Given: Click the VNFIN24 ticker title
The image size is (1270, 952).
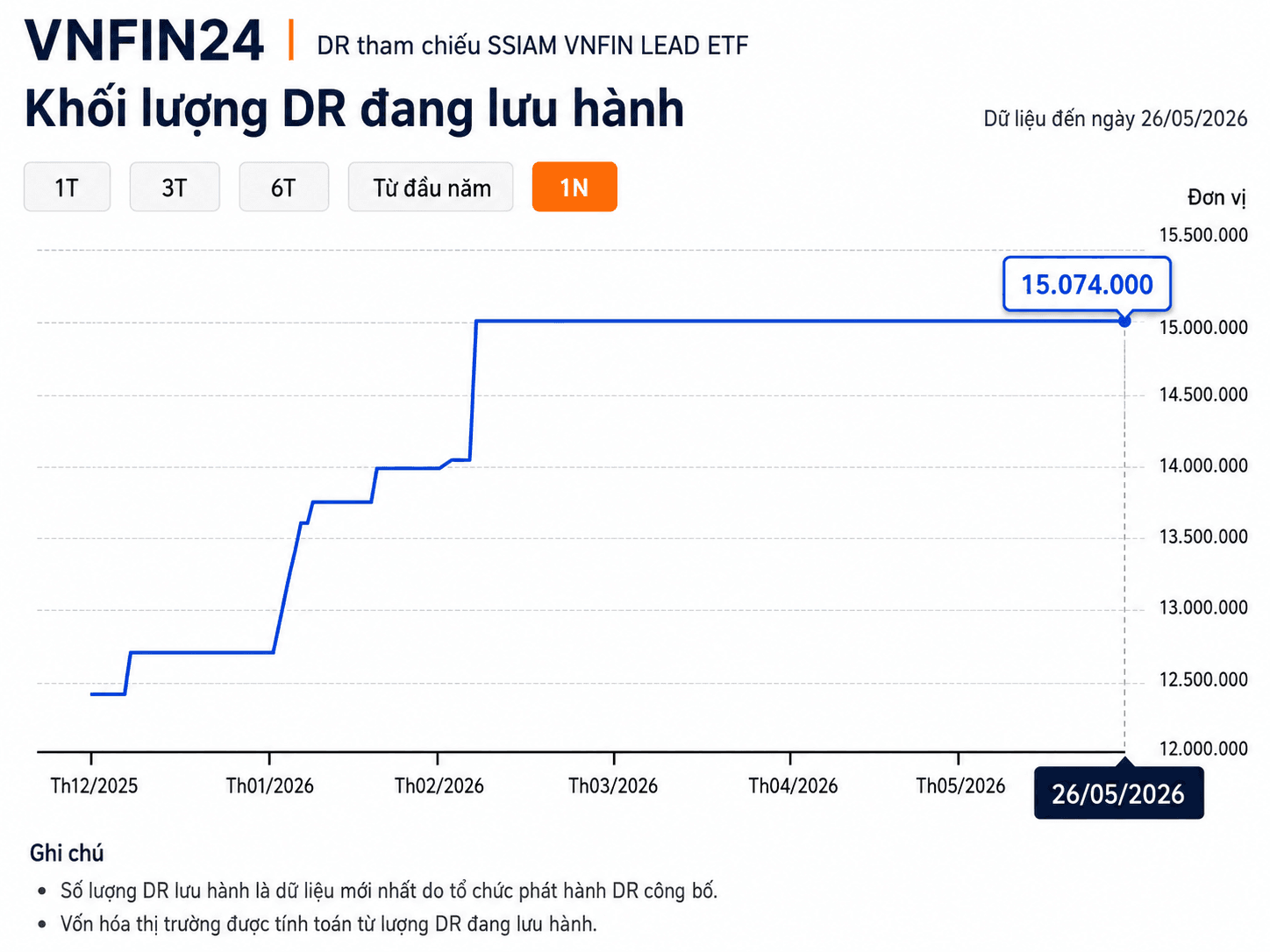Looking at the screenshot, I should (145, 40).
